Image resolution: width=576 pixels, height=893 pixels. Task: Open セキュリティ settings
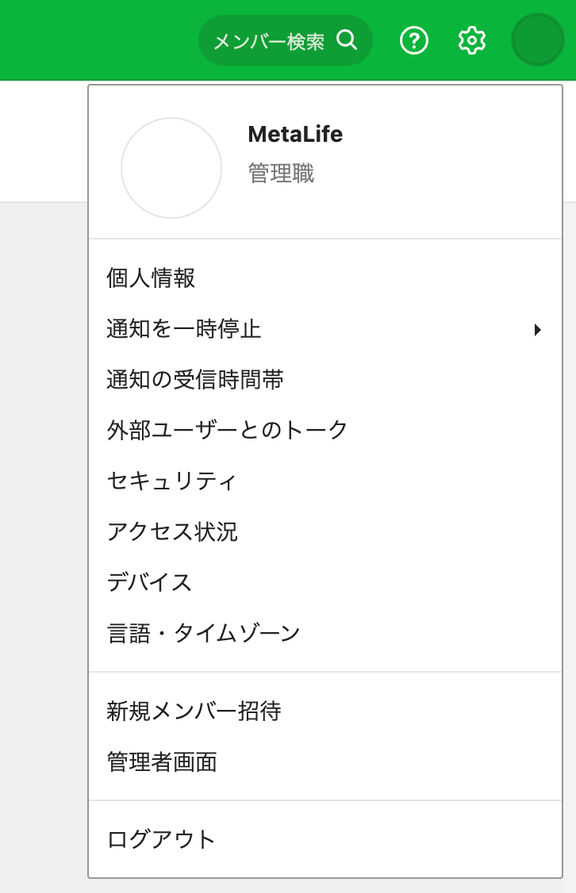pos(325,481)
